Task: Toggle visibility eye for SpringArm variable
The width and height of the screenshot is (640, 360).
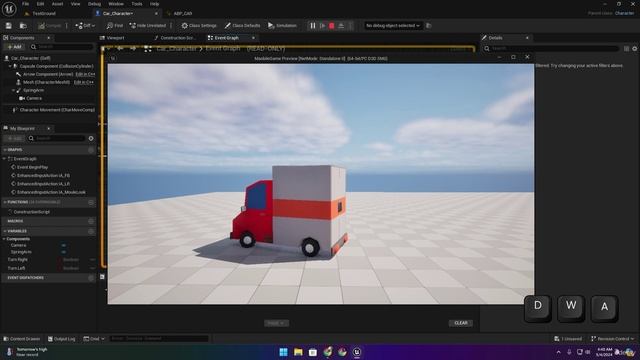Action: tap(63, 252)
